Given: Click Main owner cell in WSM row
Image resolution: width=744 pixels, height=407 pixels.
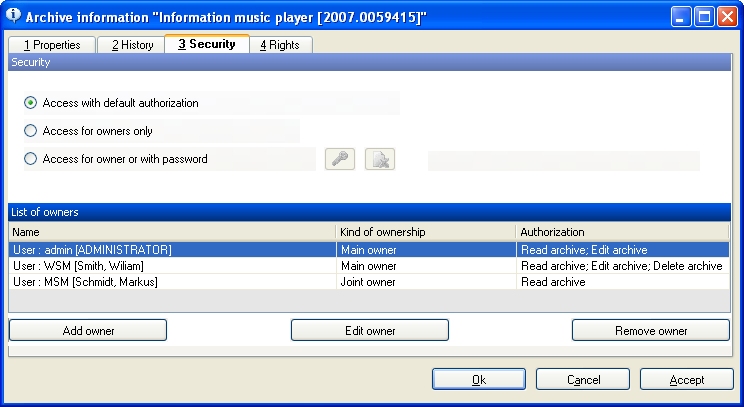Looking at the screenshot, I should coord(426,266).
